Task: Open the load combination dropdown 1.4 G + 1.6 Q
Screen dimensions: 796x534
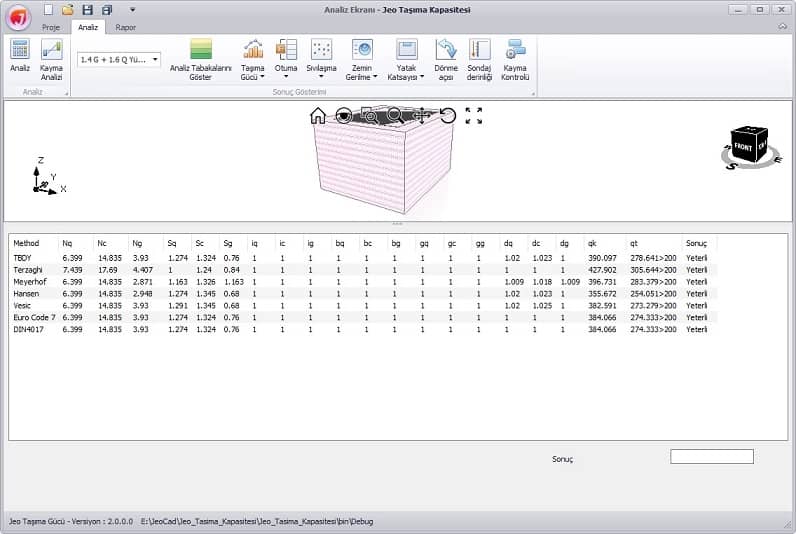Action: (x=119, y=60)
